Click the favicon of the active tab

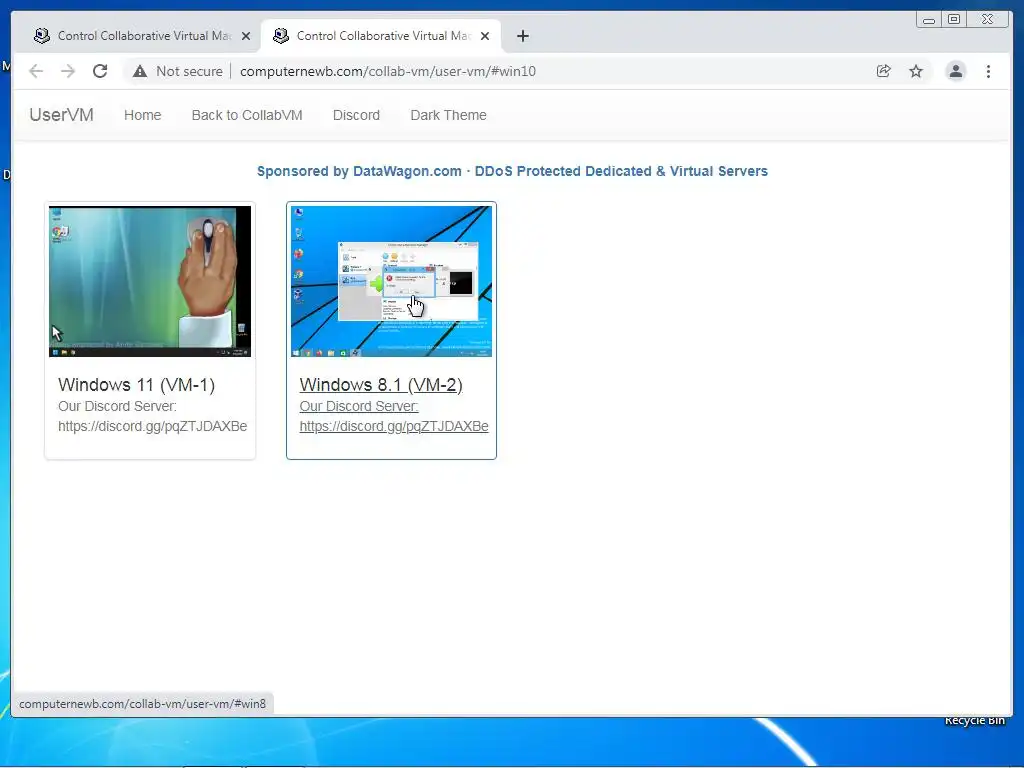click(x=281, y=36)
